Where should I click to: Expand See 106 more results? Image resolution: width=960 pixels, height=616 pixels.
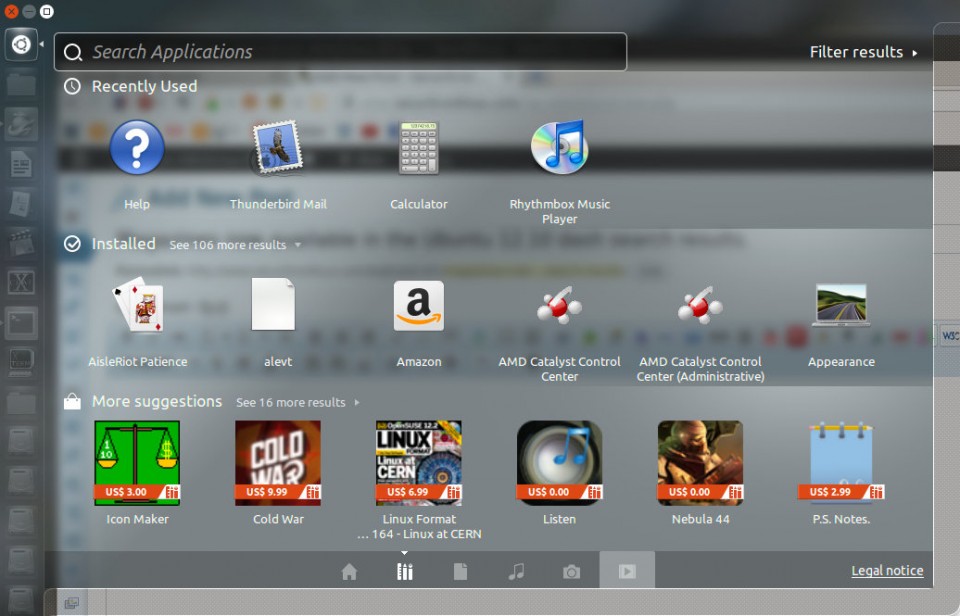point(235,245)
